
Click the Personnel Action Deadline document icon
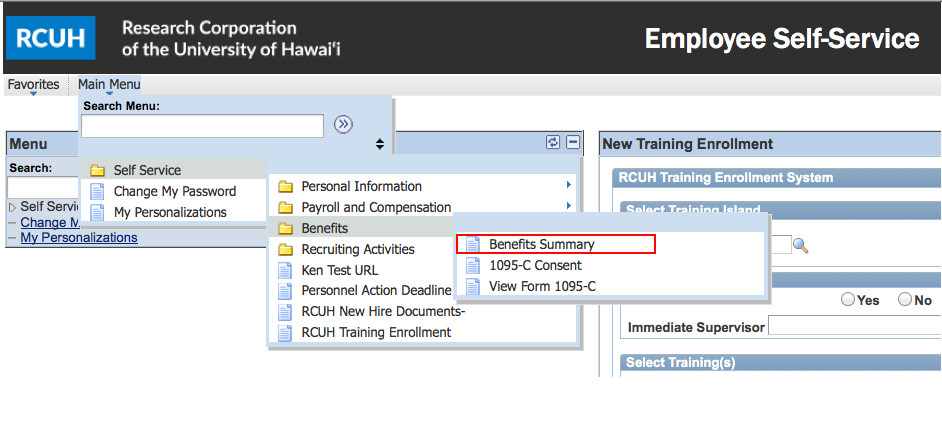click(285, 290)
